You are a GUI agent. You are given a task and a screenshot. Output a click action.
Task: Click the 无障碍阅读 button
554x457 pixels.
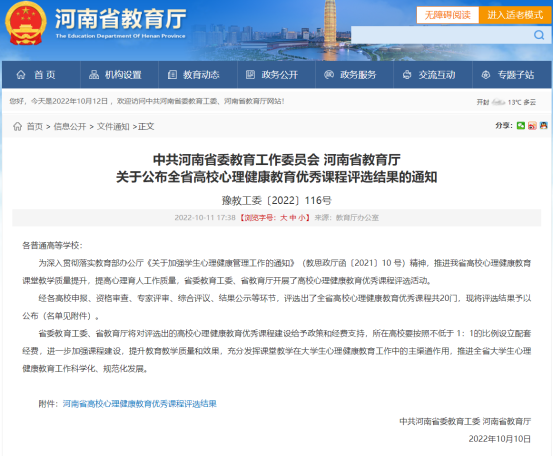click(448, 15)
